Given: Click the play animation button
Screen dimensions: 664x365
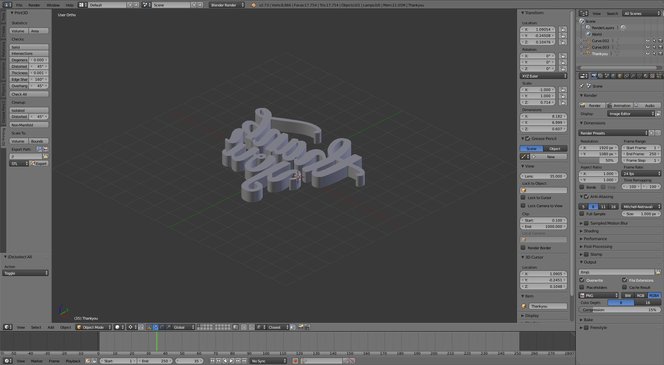Looking at the screenshot, I should [x=232, y=361].
